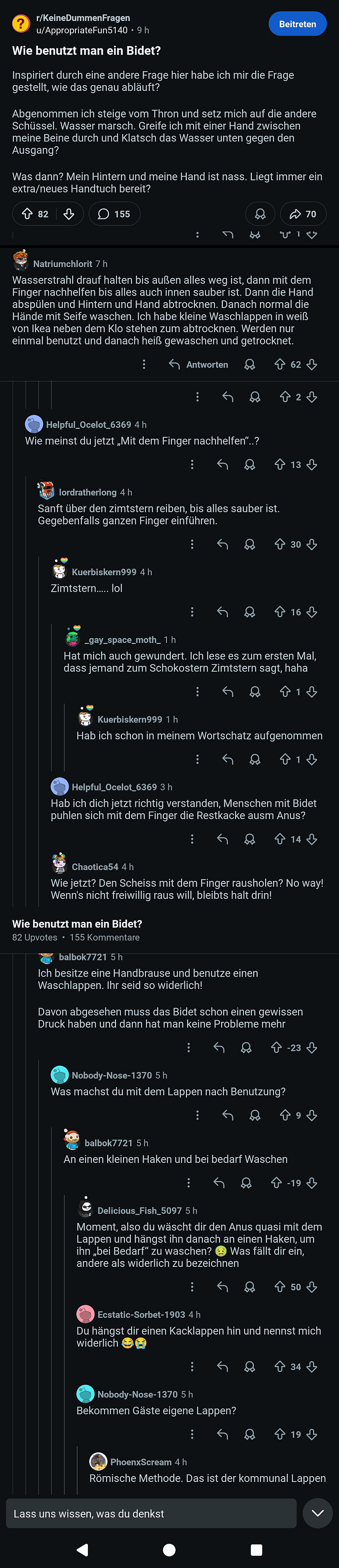Open overflow menu on Natriumchlorit's comment
This screenshot has width=339, height=1568.
(x=144, y=364)
